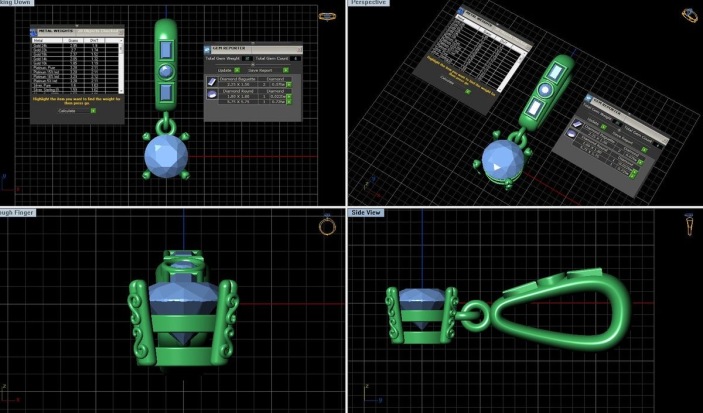
Task: Click the ring icon in Through Finger viewport
Action: (x=327, y=226)
